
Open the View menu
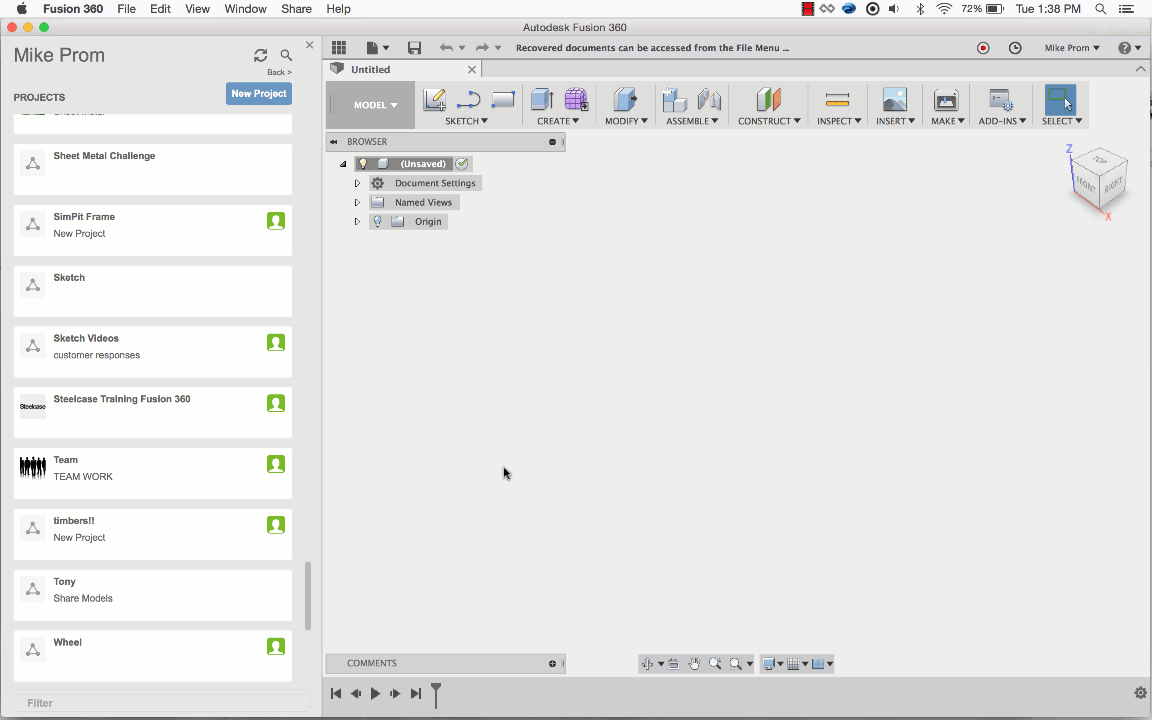click(197, 9)
